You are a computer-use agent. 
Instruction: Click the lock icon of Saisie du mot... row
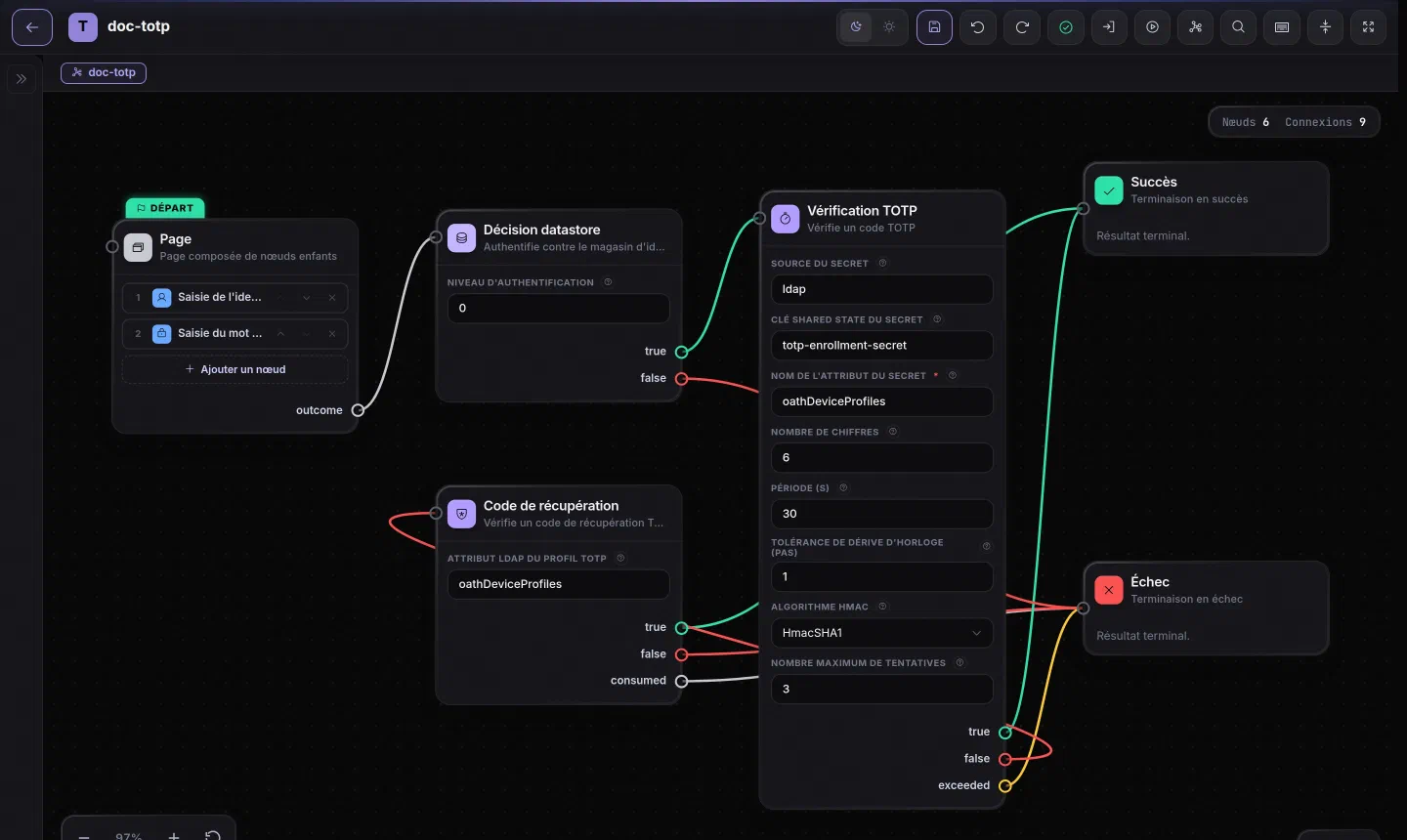(x=162, y=333)
